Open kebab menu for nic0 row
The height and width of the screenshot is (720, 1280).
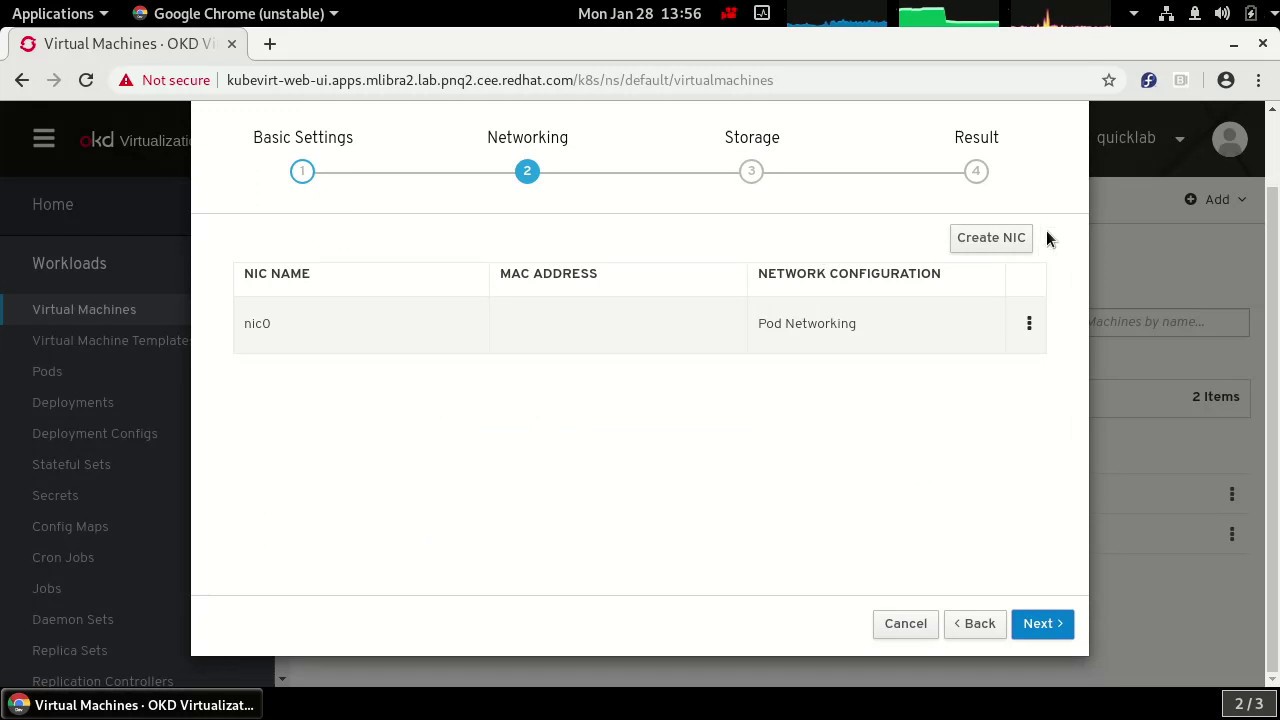(1029, 323)
